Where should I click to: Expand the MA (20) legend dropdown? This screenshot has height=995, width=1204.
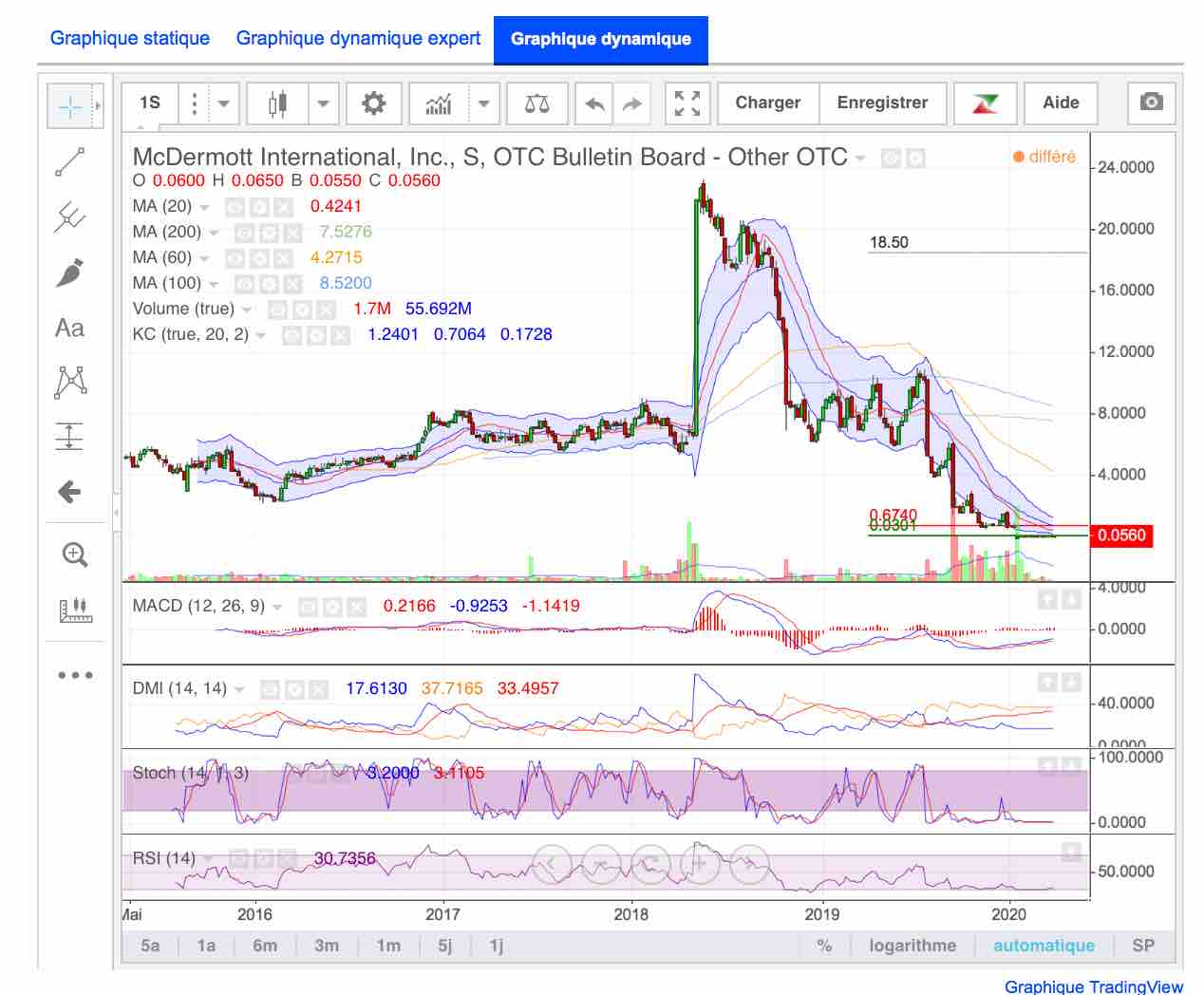(x=204, y=207)
